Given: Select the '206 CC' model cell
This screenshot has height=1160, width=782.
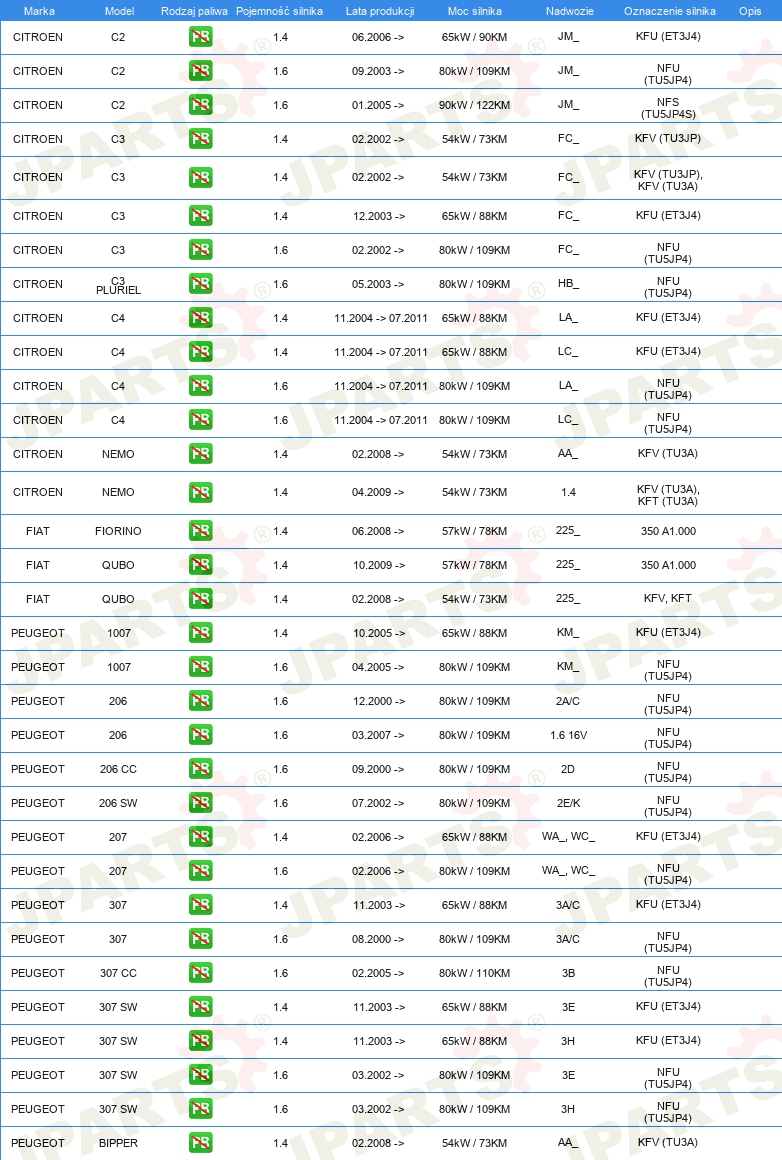Looking at the screenshot, I should (x=118, y=769).
